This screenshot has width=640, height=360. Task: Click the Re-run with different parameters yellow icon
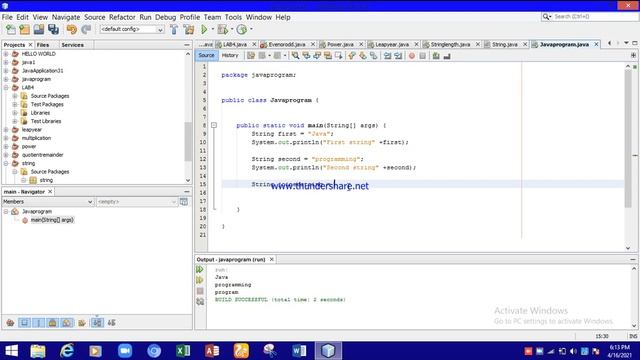coord(200,280)
